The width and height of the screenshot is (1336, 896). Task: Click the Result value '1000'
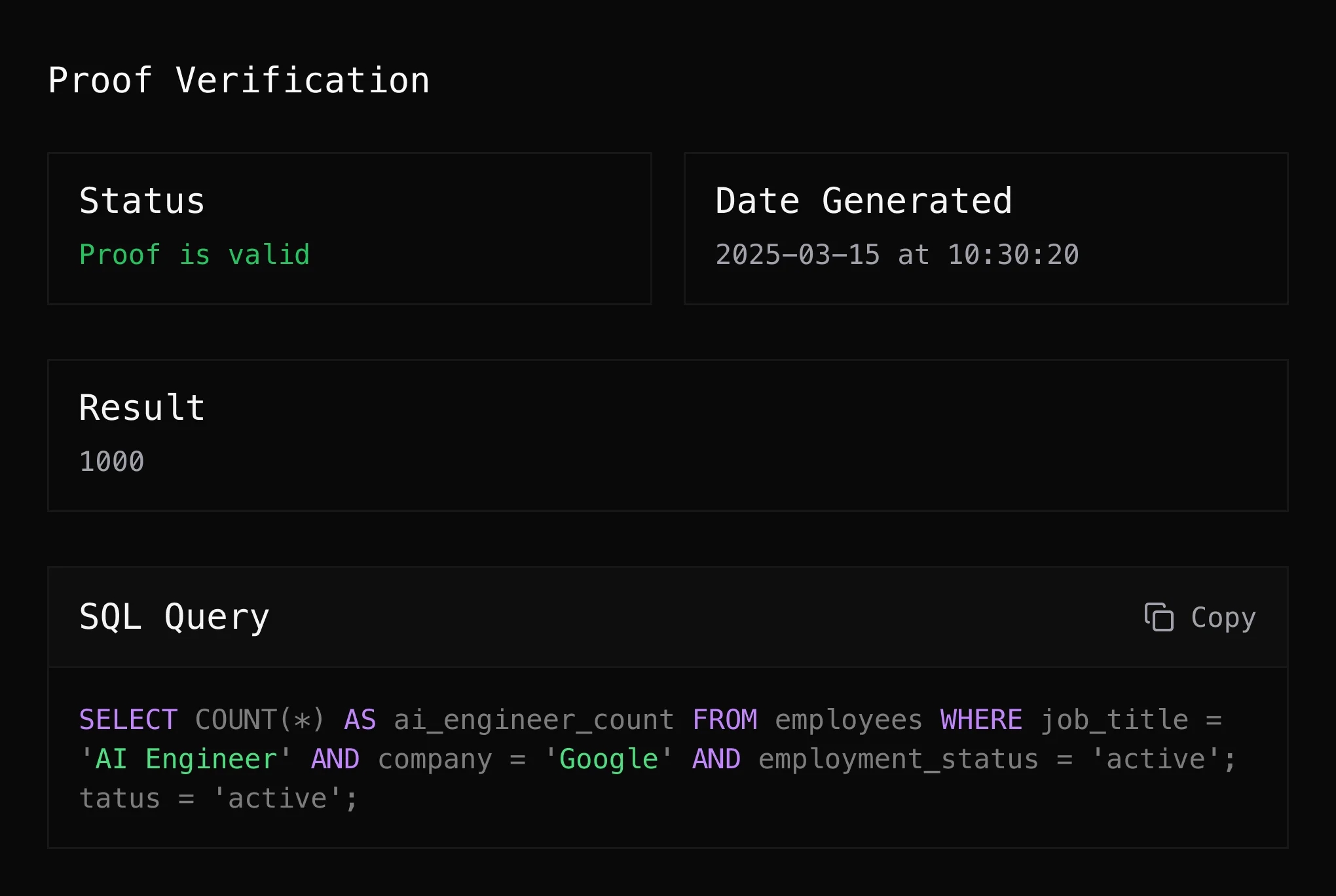[x=111, y=461]
